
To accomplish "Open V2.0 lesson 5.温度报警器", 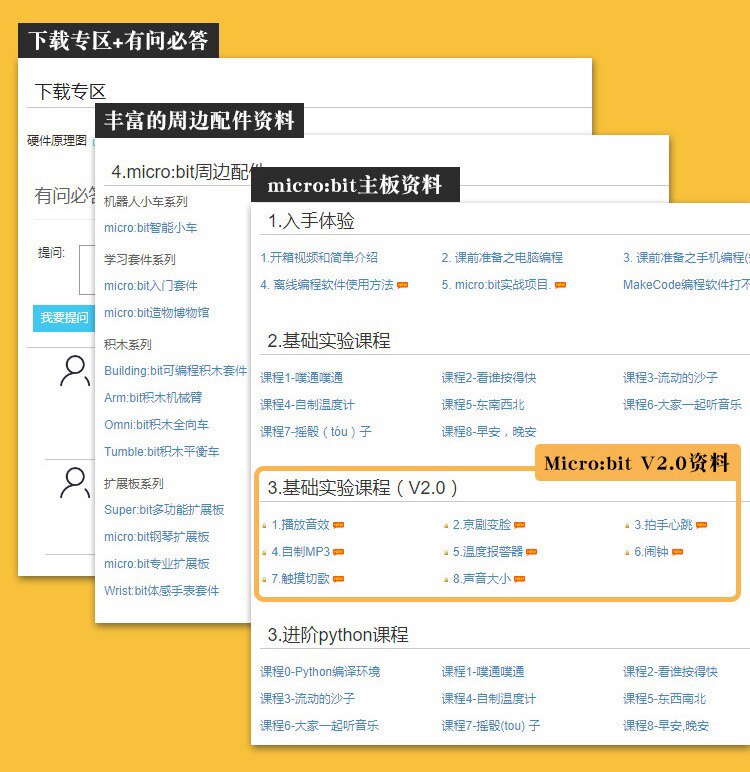I will [488, 552].
